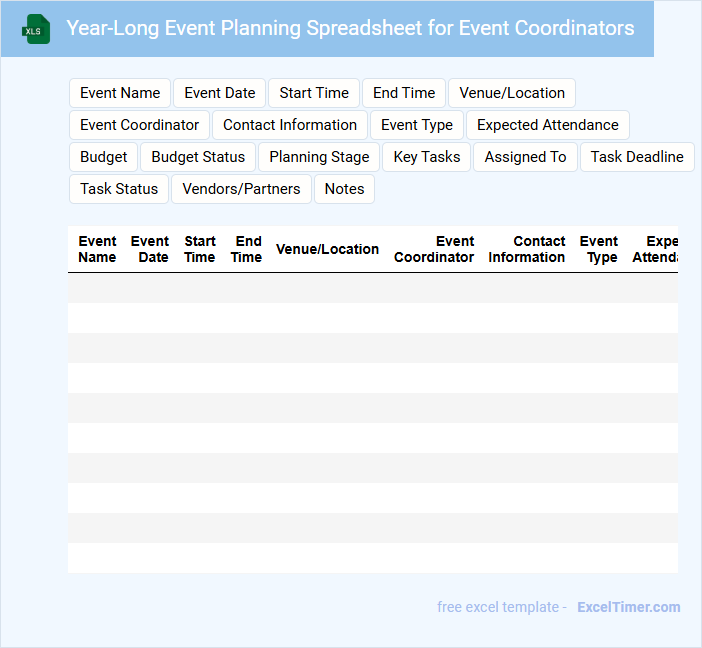
Task: Select the Event Name tag button
Action: coord(120,93)
